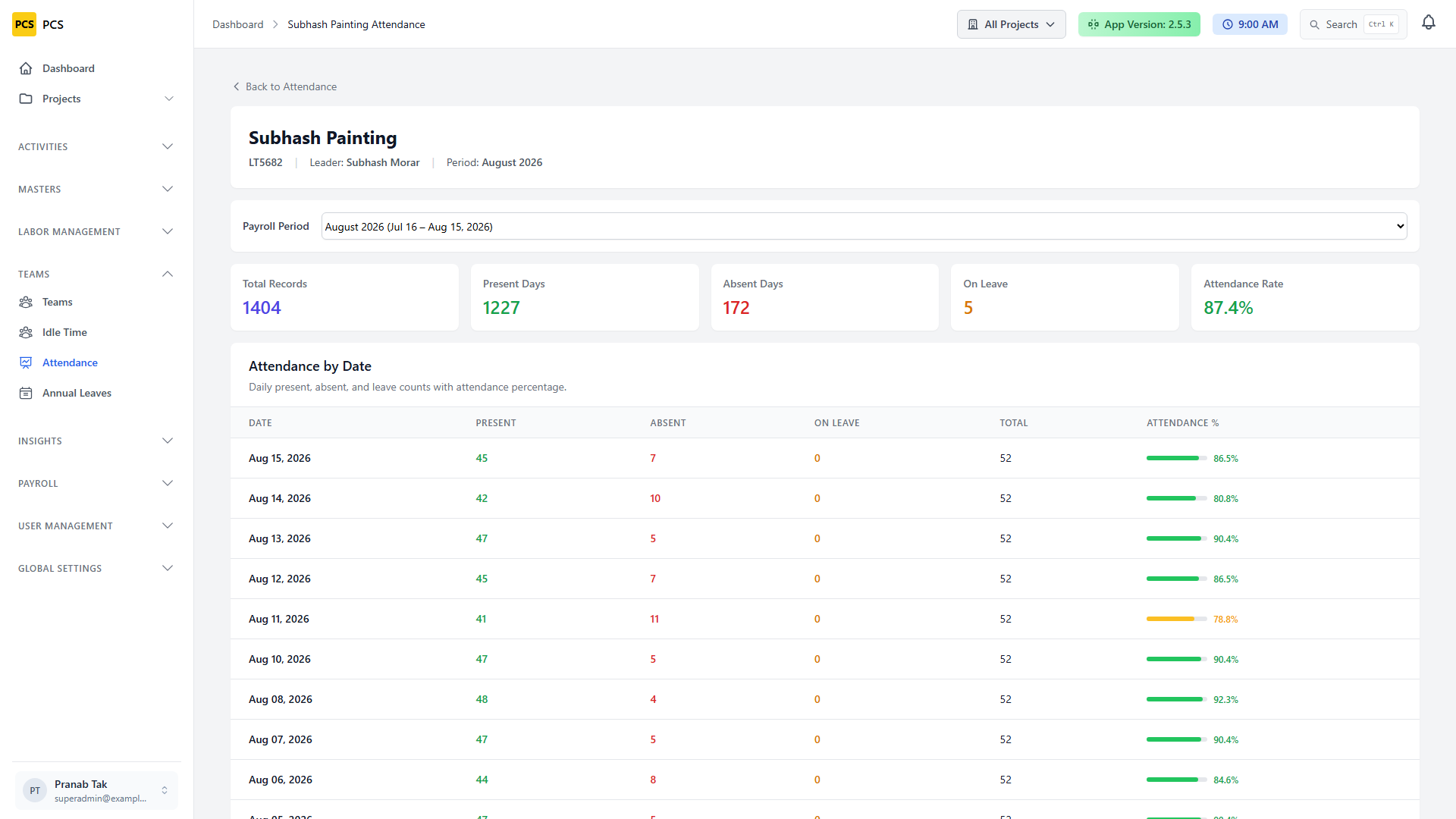Screen dimensions: 1456x819
Task: Click the Annual Leaves calendar icon
Action: (26, 393)
